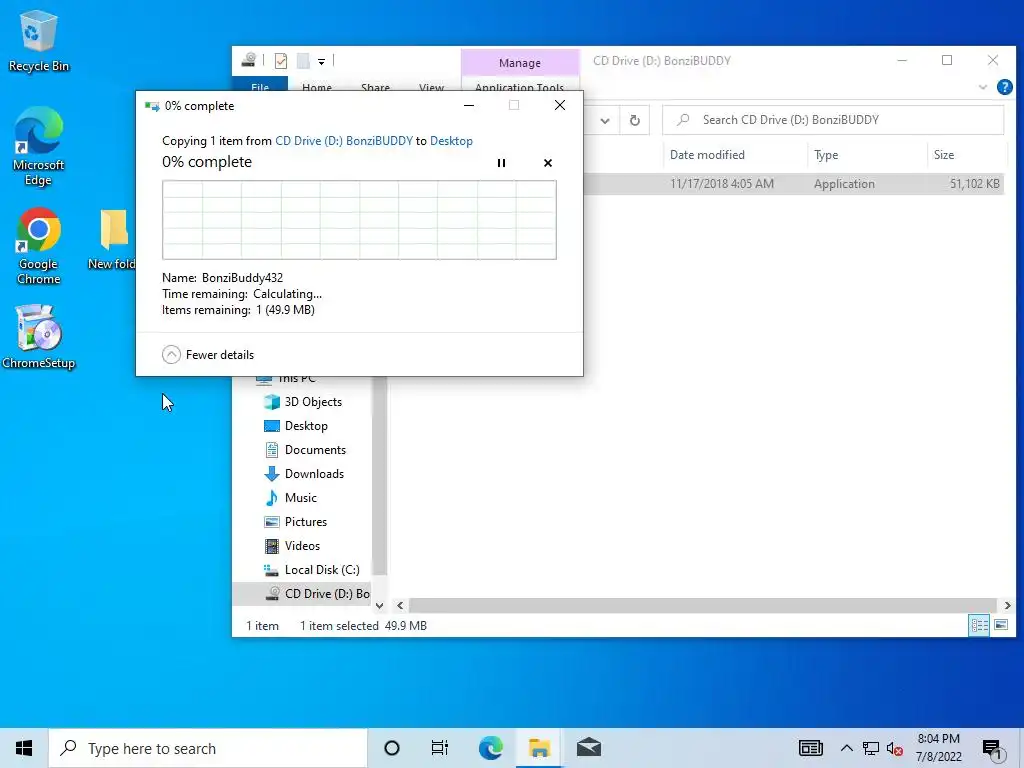Focus the Search CD Drive (D:) BonziBUDDY box
Screen dimensions: 1024x768
[x=833, y=120]
